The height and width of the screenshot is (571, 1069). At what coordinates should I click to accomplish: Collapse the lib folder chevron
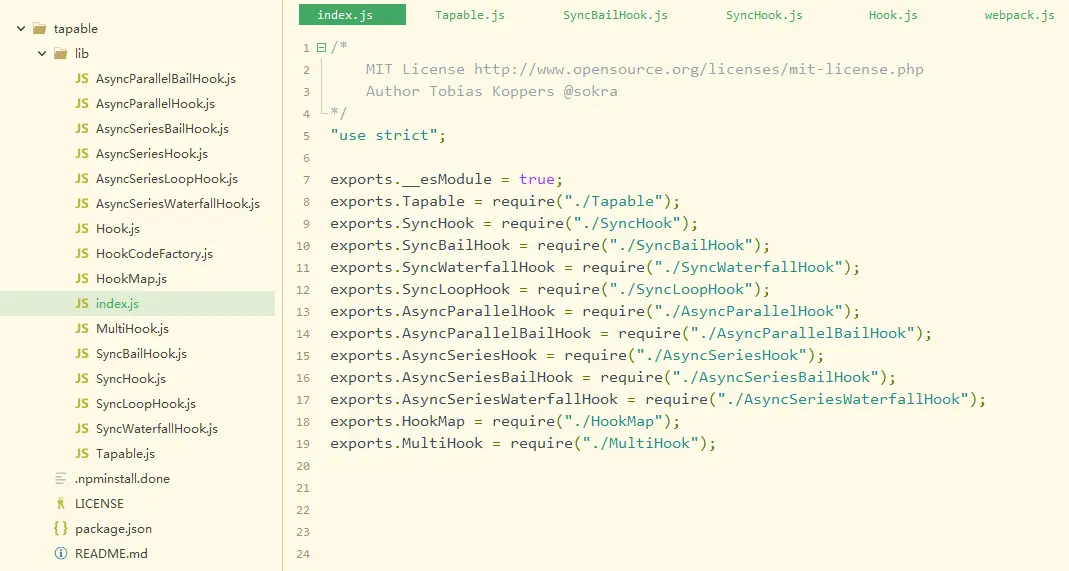click(x=42, y=53)
